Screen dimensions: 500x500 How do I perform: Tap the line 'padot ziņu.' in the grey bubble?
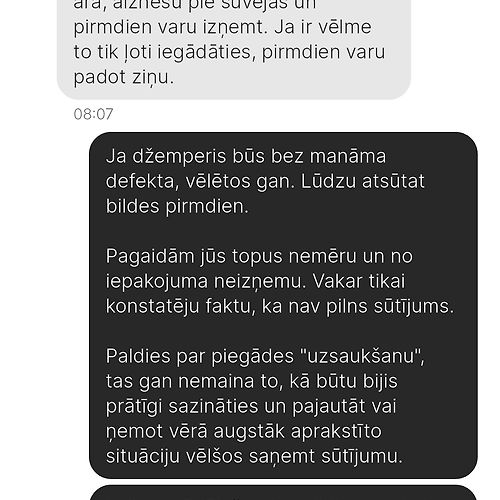pos(124,77)
